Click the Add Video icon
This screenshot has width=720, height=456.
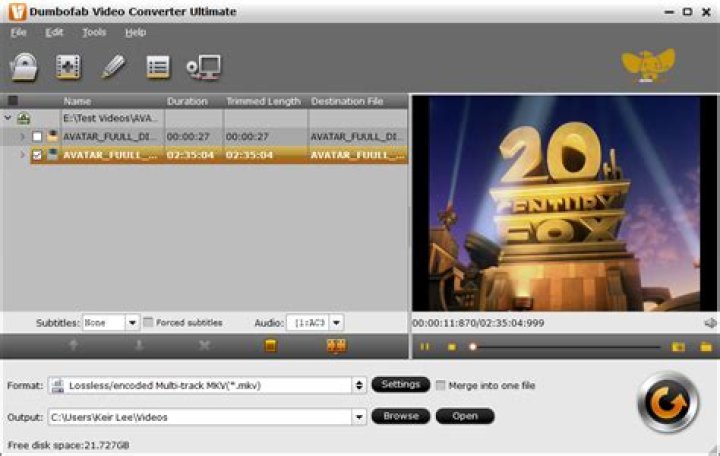tap(68, 67)
